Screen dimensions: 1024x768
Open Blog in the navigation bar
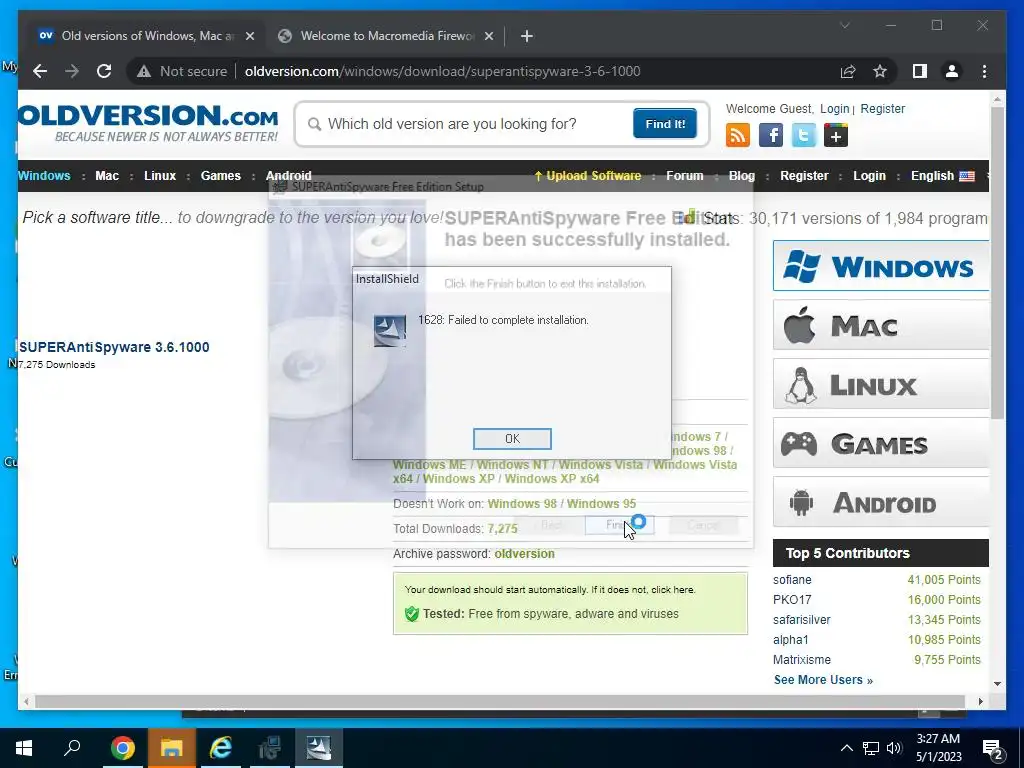(741, 176)
